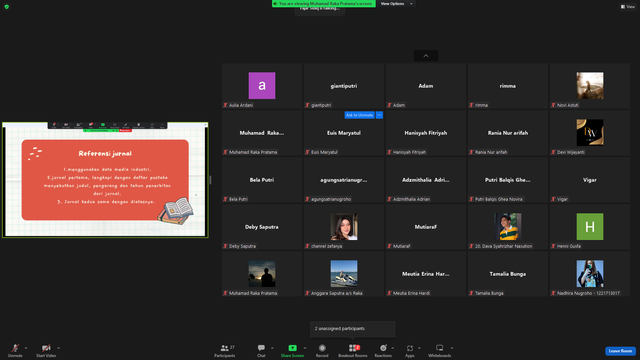Screen dimensions: 640x360
Task: Select Nadhira Nugroho's photo tile
Action: [590, 273]
